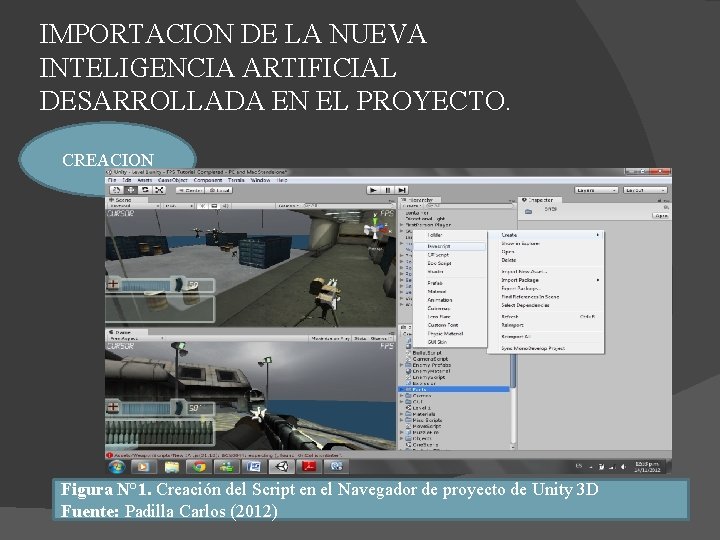Viewport: 720px width, 540px height.
Task: Choose Cubemap in the Create submenu
Action: [x=450, y=309]
